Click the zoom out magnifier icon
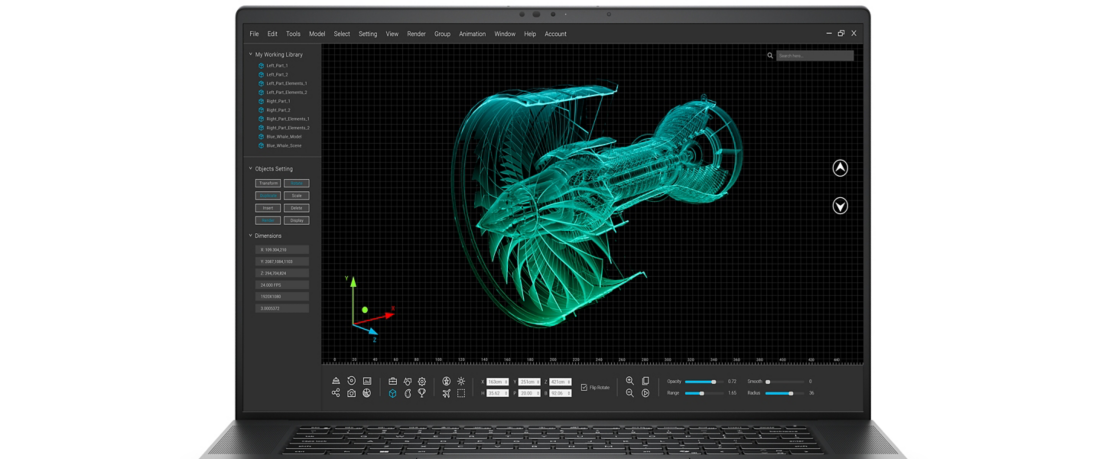The height and width of the screenshot is (459, 1108). click(630, 393)
